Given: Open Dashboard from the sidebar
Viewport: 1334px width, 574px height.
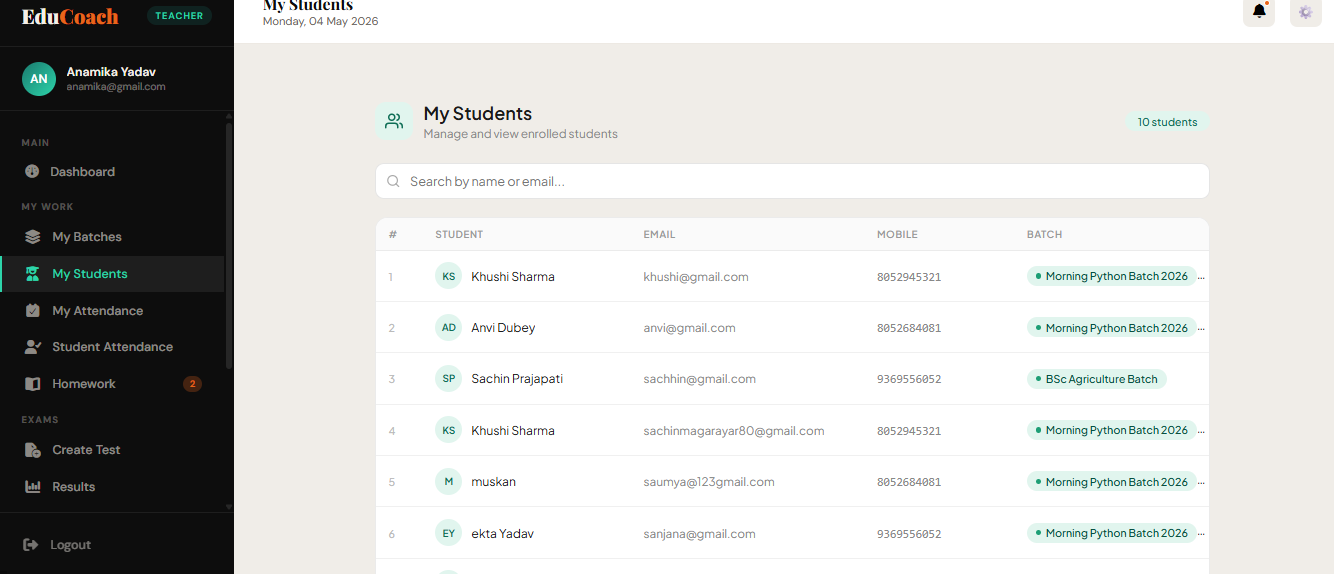Looking at the screenshot, I should pos(112,172).
